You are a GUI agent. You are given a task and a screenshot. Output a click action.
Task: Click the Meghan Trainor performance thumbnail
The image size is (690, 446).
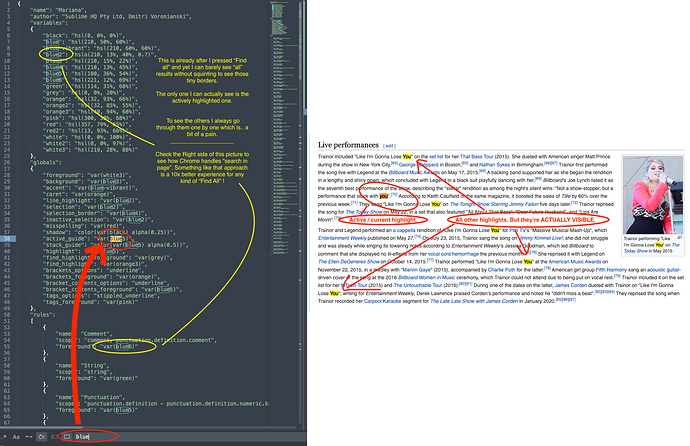pos(653,195)
